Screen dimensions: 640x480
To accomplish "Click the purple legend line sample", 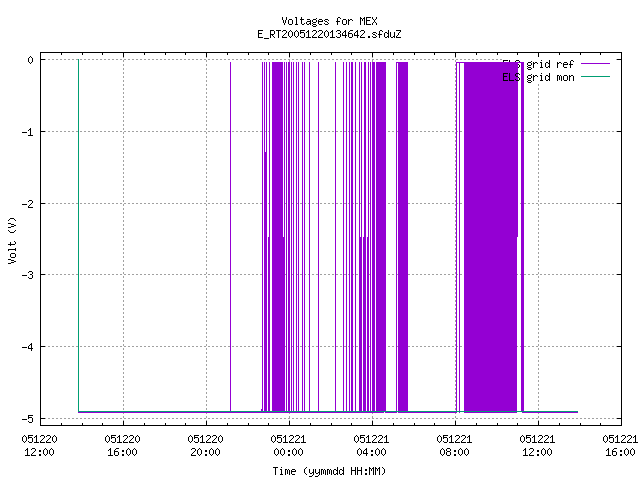I will tap(595, 64).
